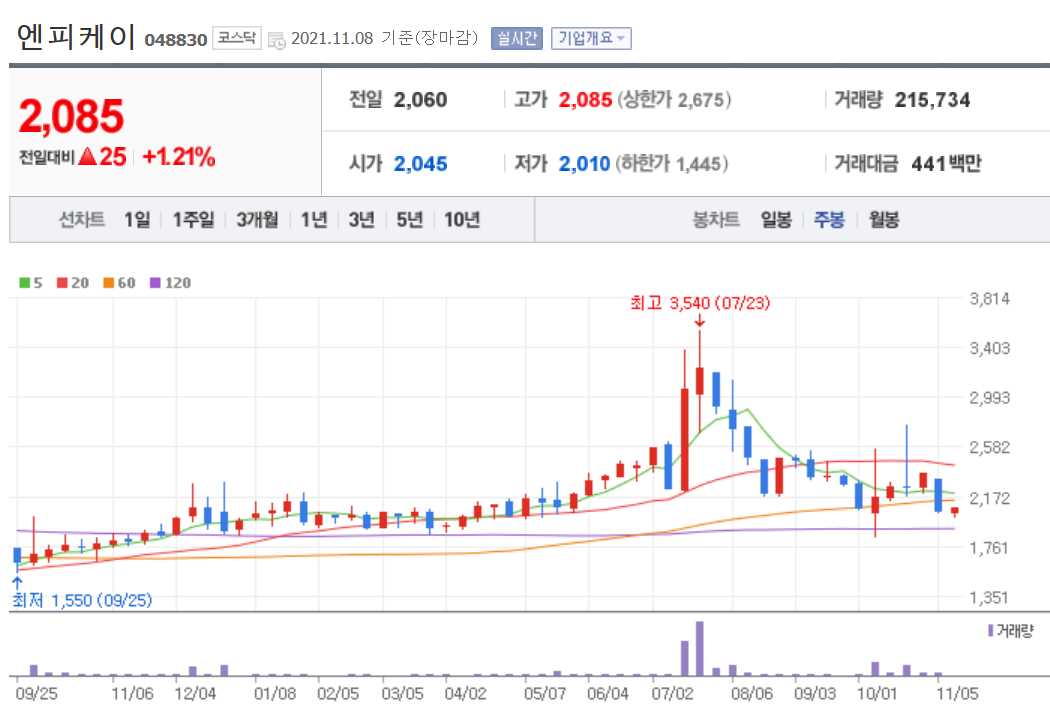Click the 11/05 date label on x-axis
1050x710 pixels.
tap(957, 693)
